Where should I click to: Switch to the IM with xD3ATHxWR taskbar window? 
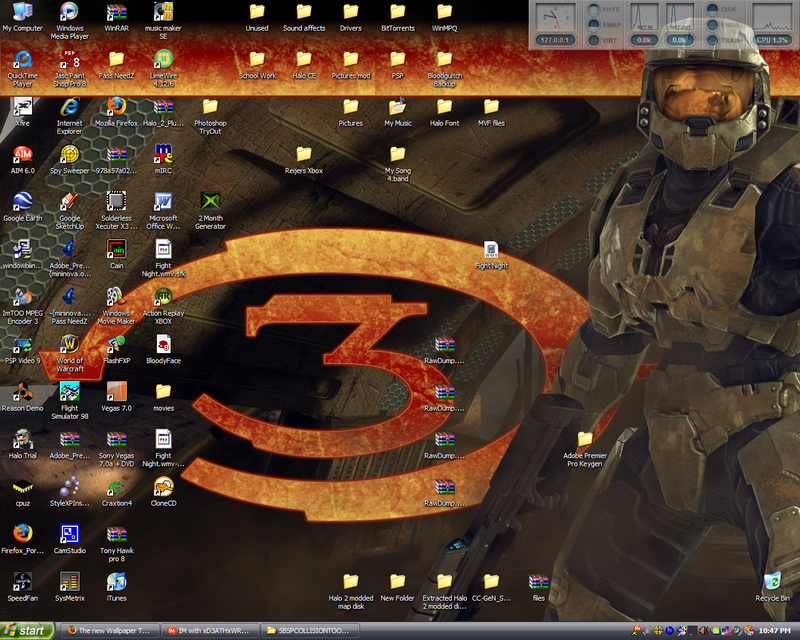(x=209, y=631)
